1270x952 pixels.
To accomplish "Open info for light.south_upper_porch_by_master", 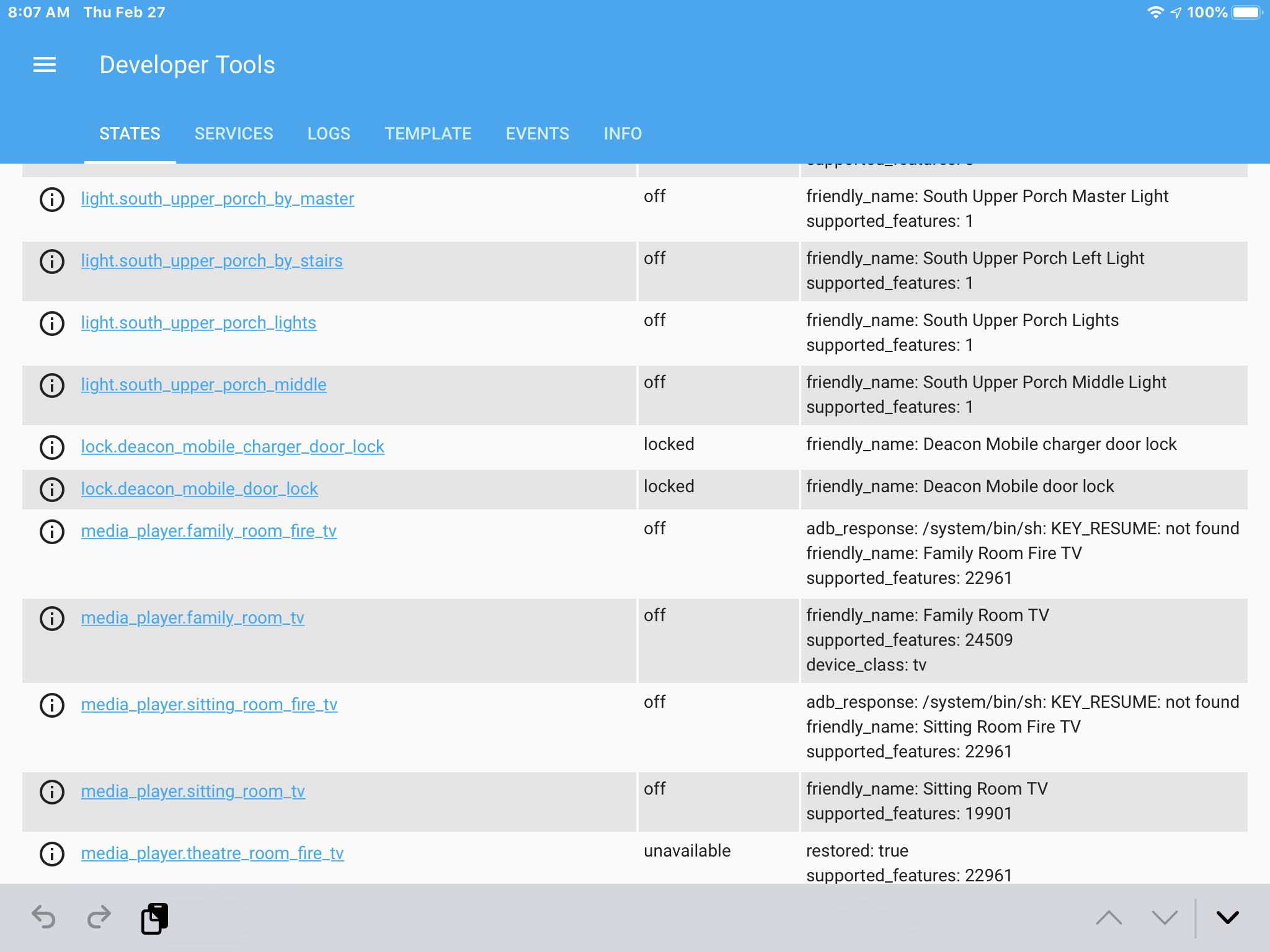I will click(52, 200).
